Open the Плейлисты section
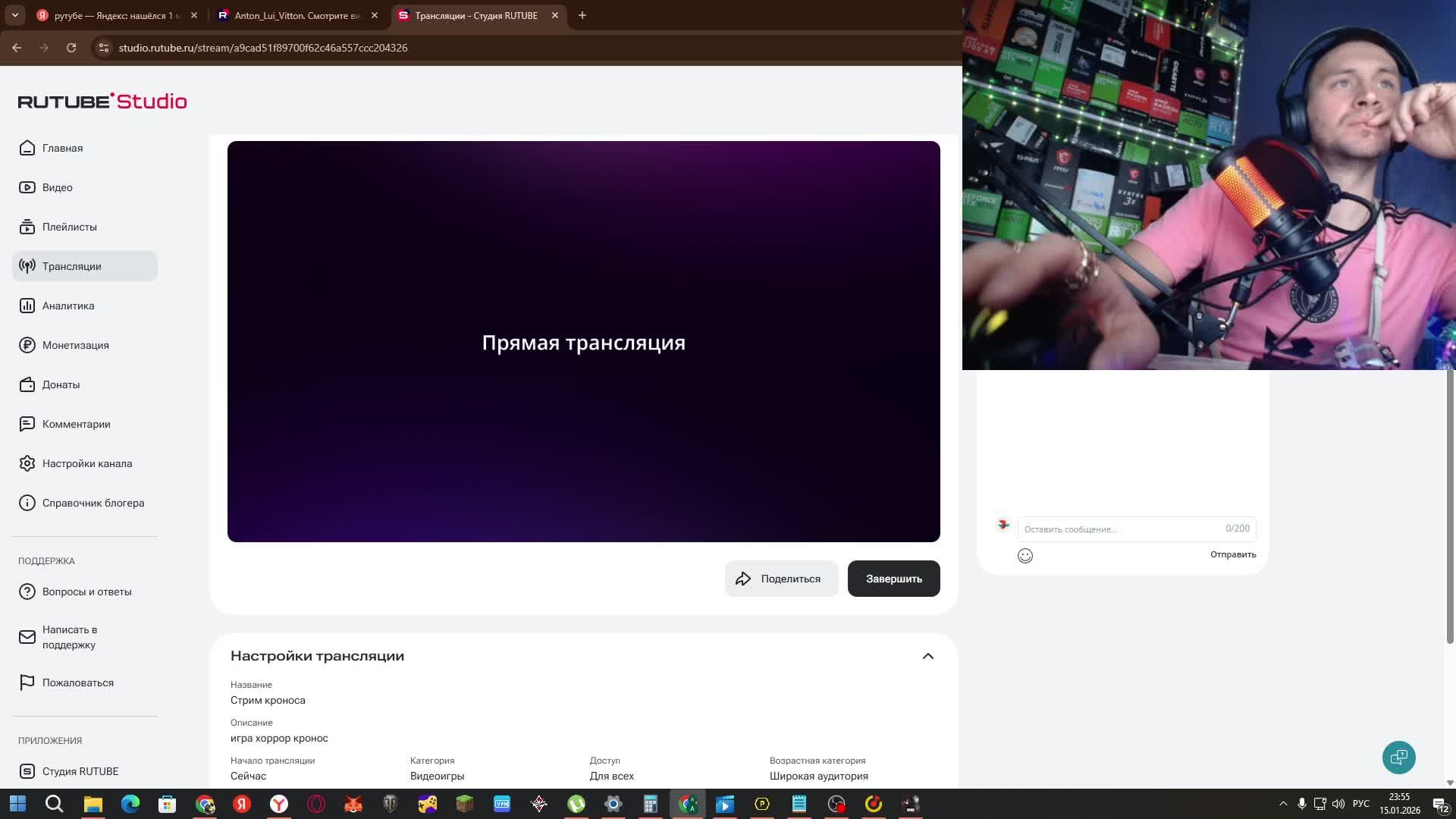1456x819 pixels. [70, 227]
